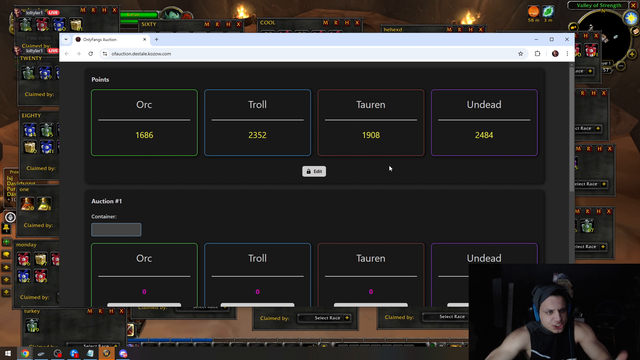Click the gold chest in EIGHTY panel
The image size is (640, 360).
click(29, 147)
